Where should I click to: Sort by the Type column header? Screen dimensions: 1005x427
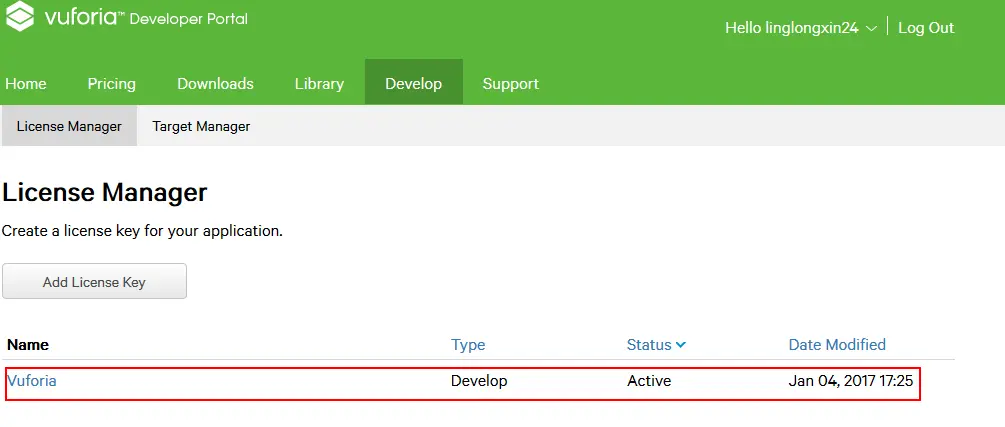pyautogui.click(x=468, y=345)
